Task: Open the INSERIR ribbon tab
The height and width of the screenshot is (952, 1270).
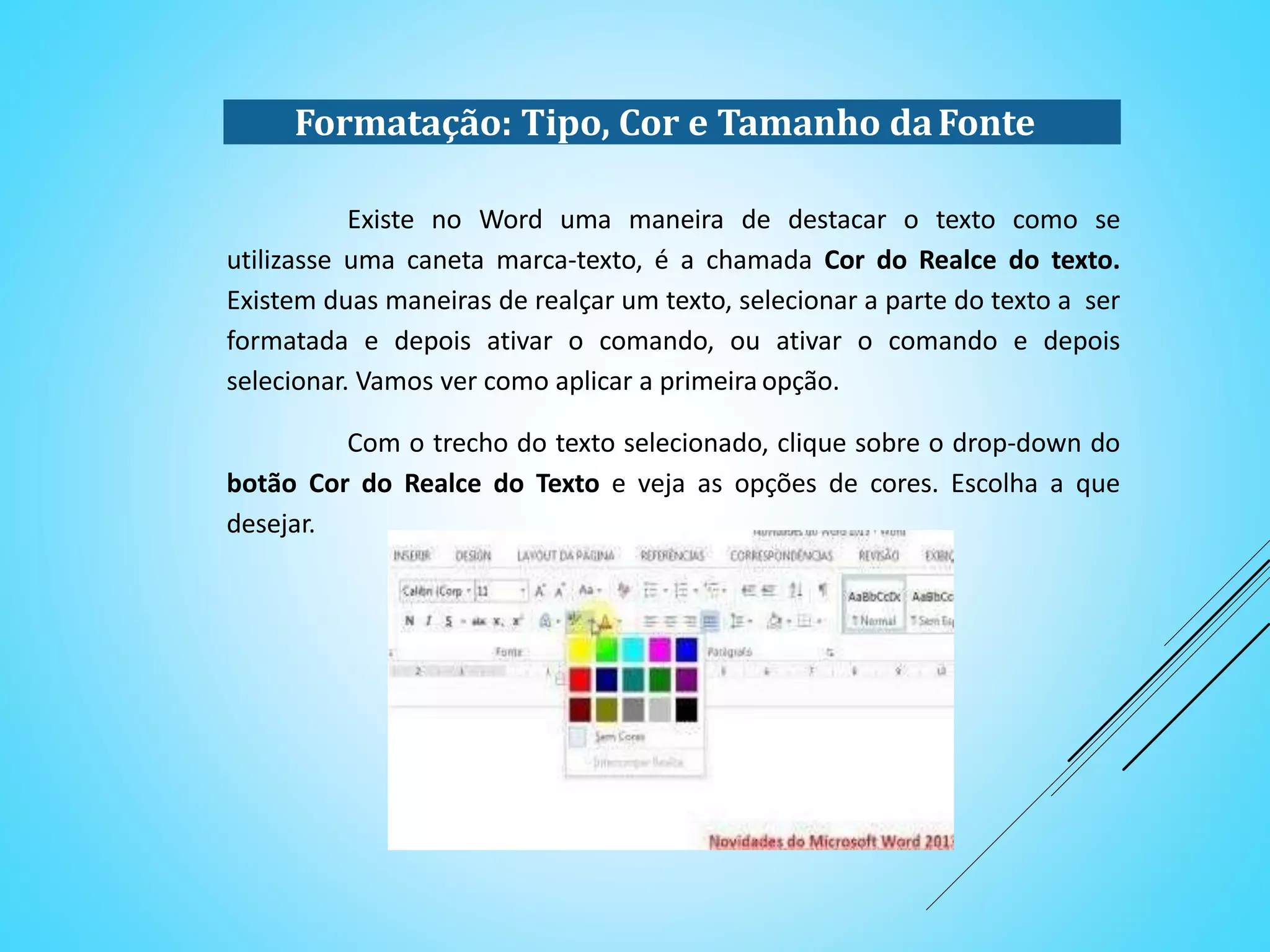Action: point(412,555)
